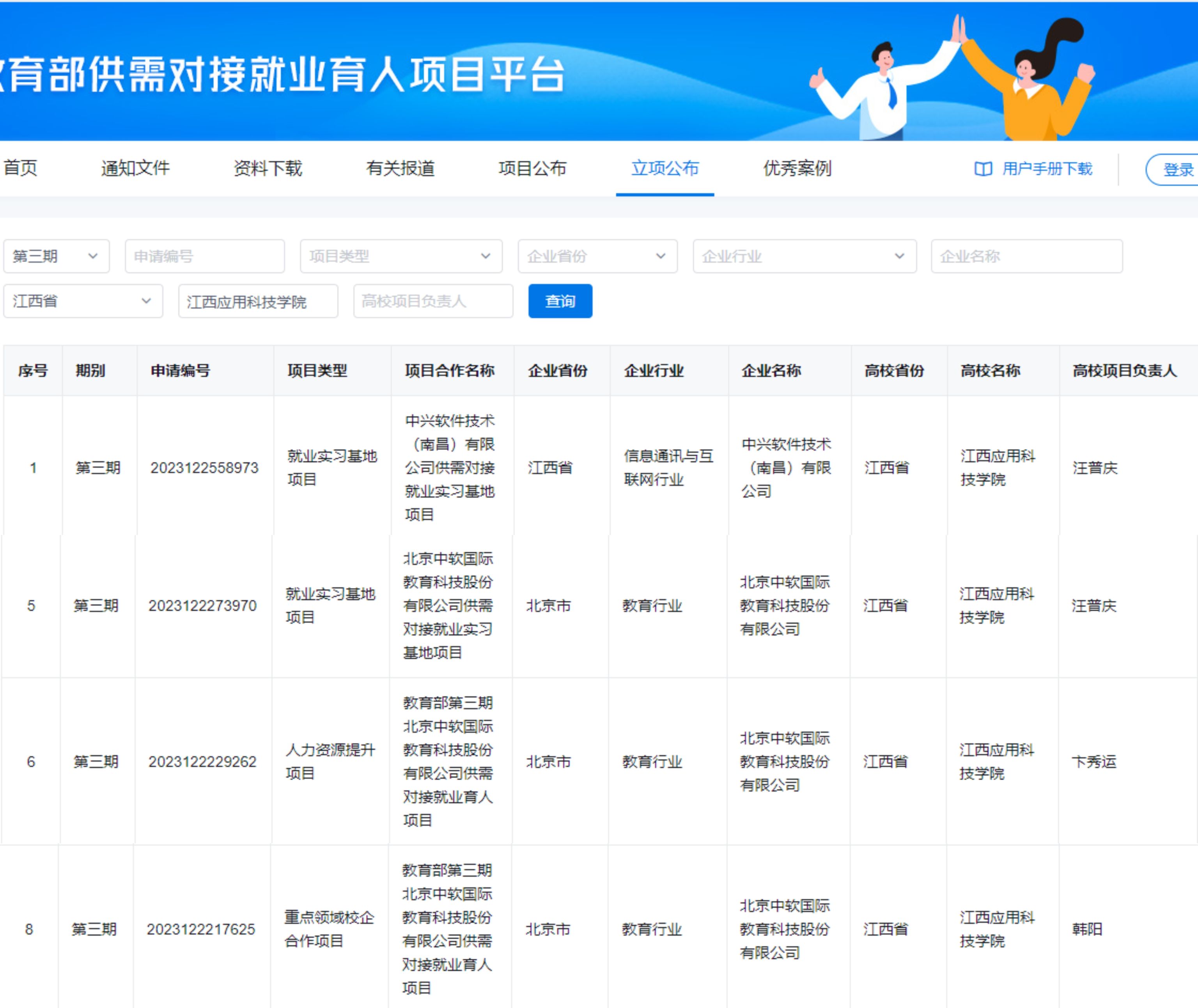The height and width of the screenshot is (1008, 1198).
Task: Select the 有关报道 tab
Action: pyautogui.click(x=400, y=168)
